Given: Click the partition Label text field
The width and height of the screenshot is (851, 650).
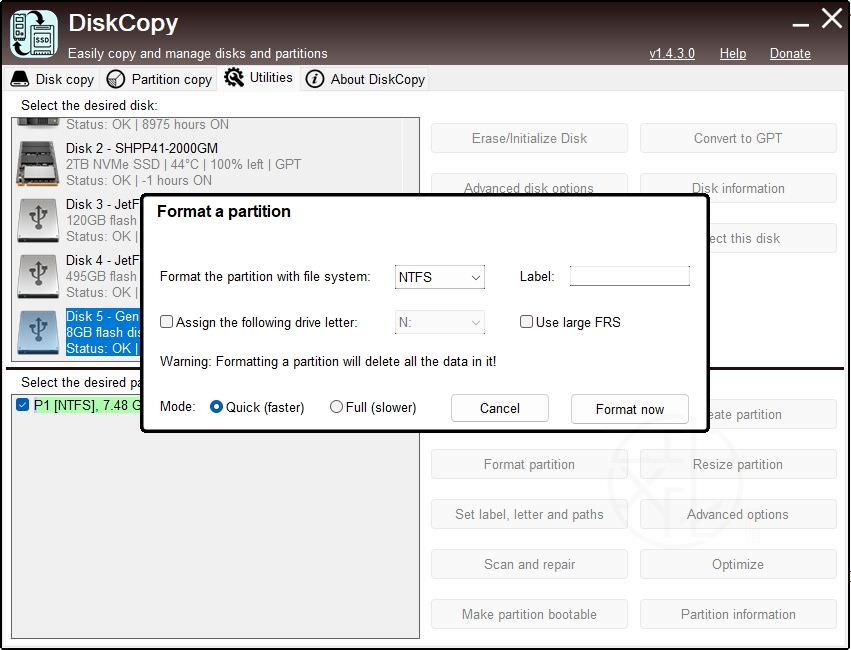Looking at the screenshot, I should [x=629, y=276].
